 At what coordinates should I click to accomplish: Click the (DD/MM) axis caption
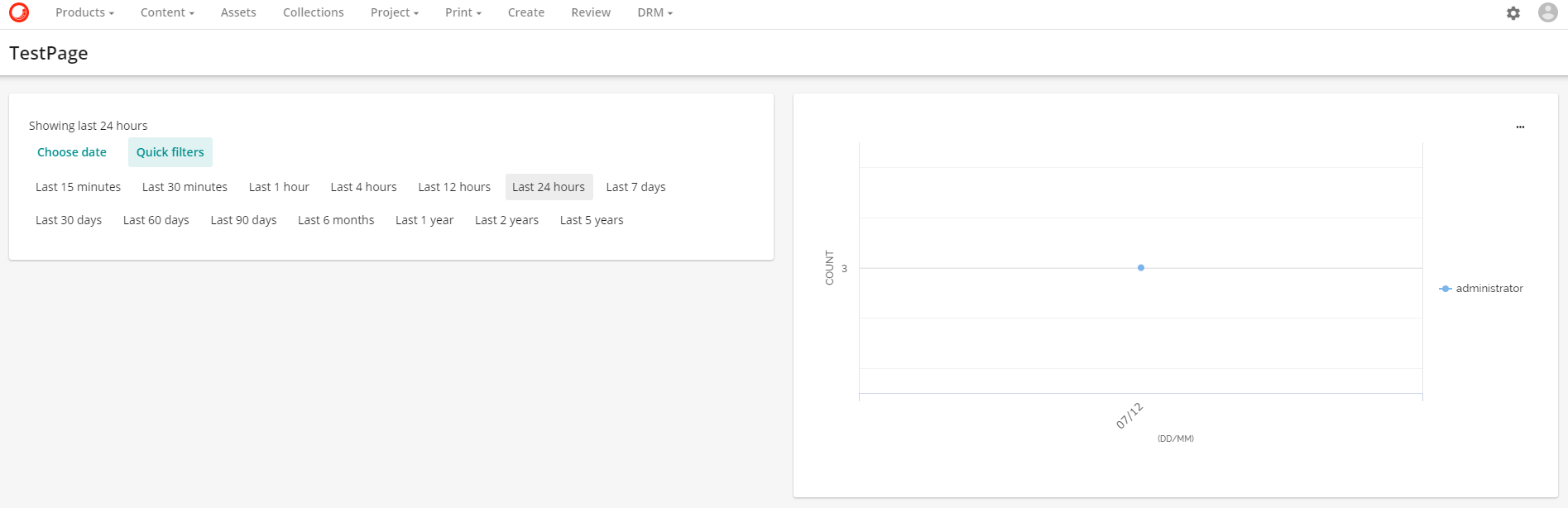[1176, 439]
